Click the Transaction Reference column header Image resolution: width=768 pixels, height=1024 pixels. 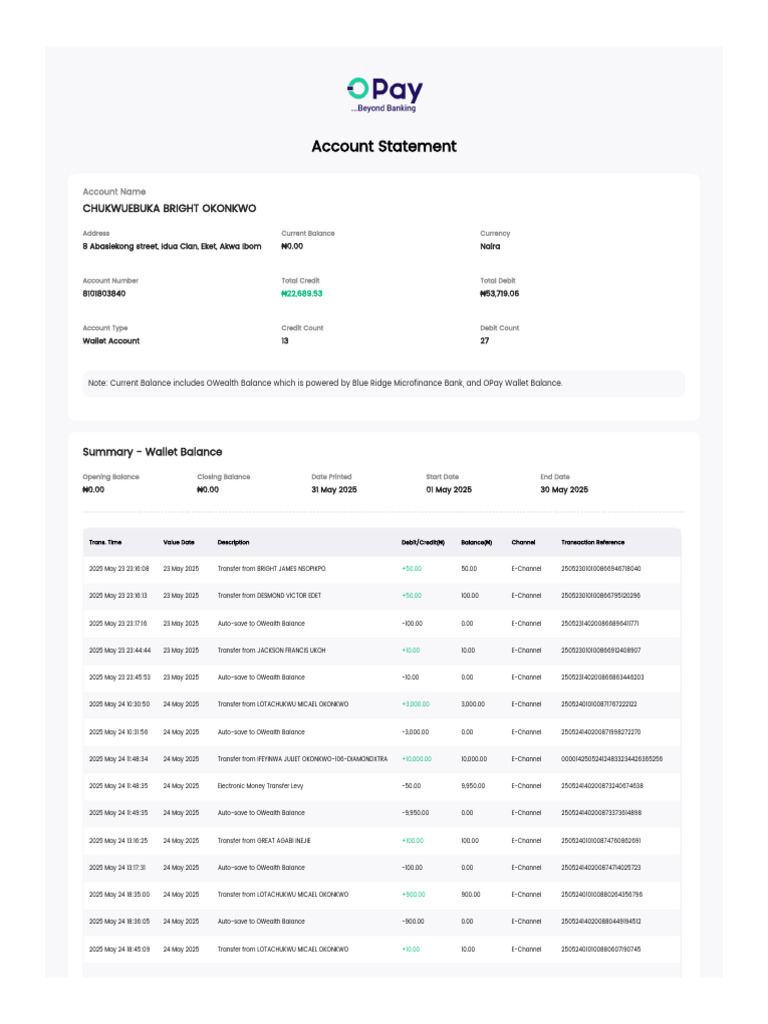[593, 542]
